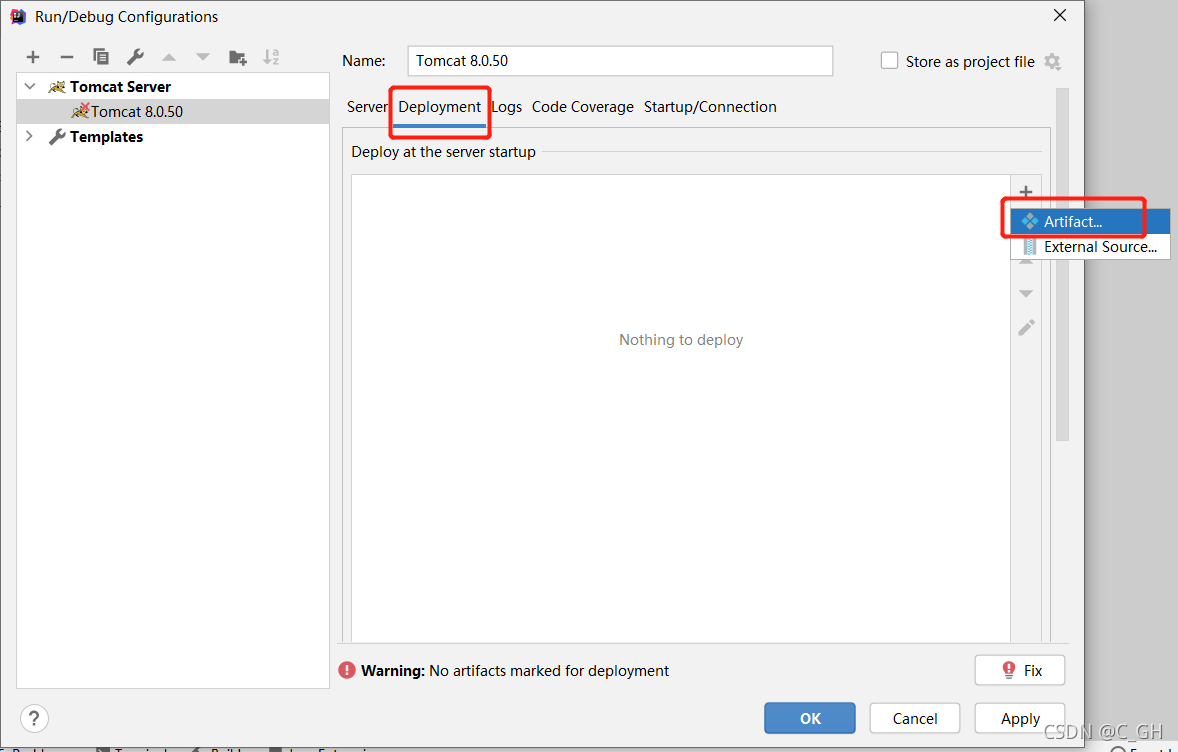
Task: Click the 'Nothing to deploy' text
Action: pos(681,340)
